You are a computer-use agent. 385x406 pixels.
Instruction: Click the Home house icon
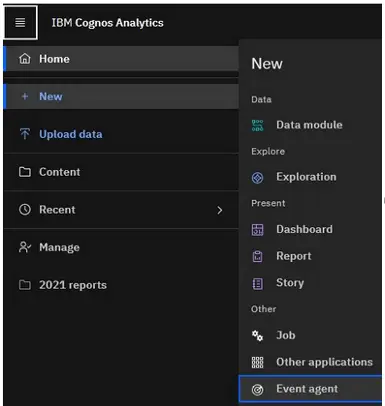click(25, 59)
